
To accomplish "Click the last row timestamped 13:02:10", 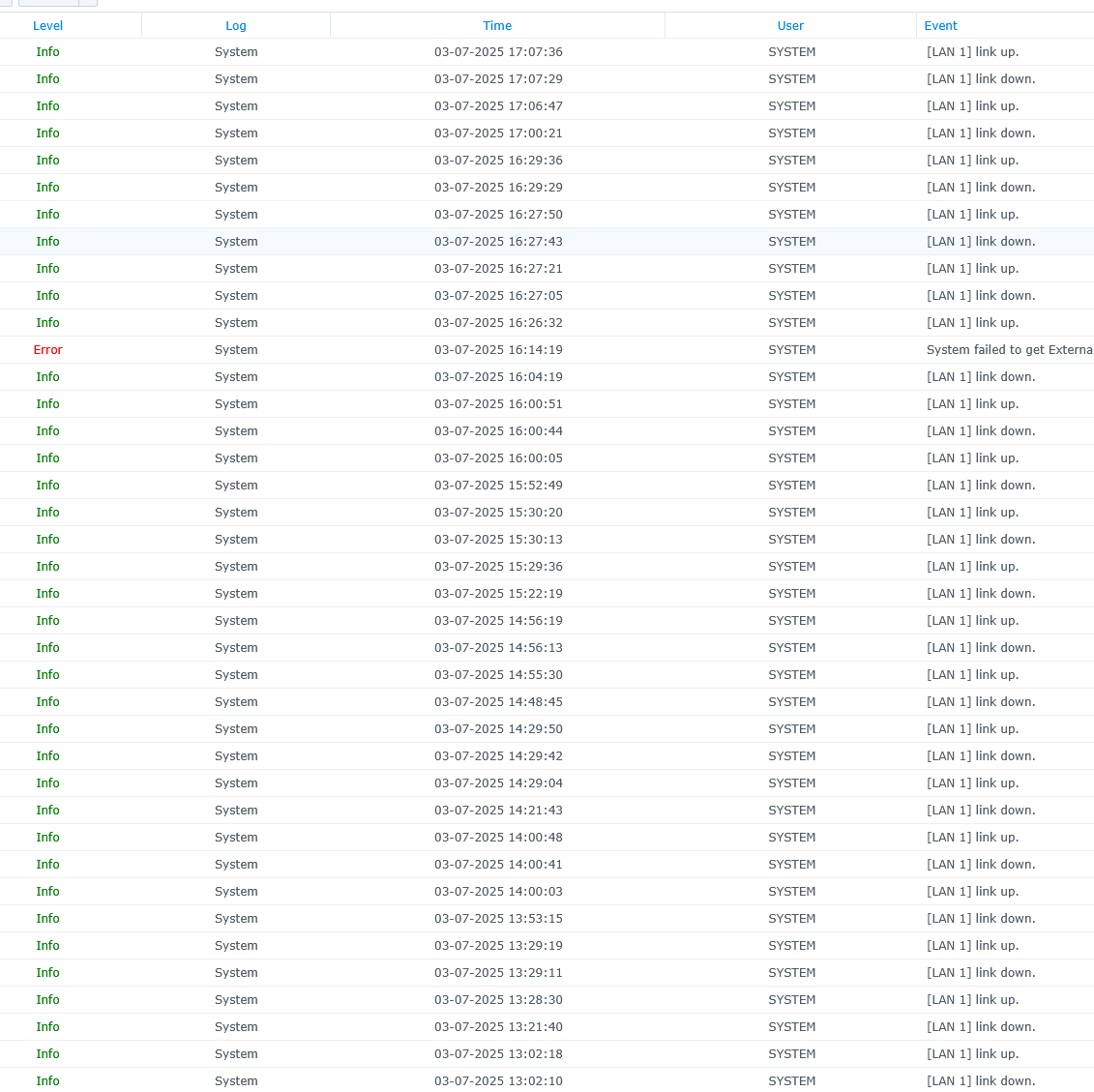I will click(498, 1081).
